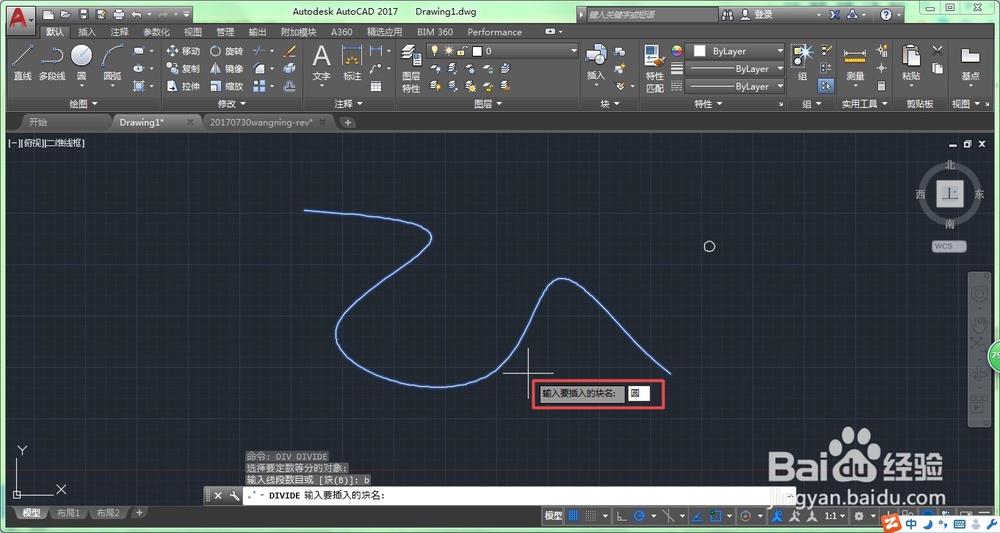Choose the Copy (复制) command
The width and height of the screenshot is (1000, 533).
[183, 68]
